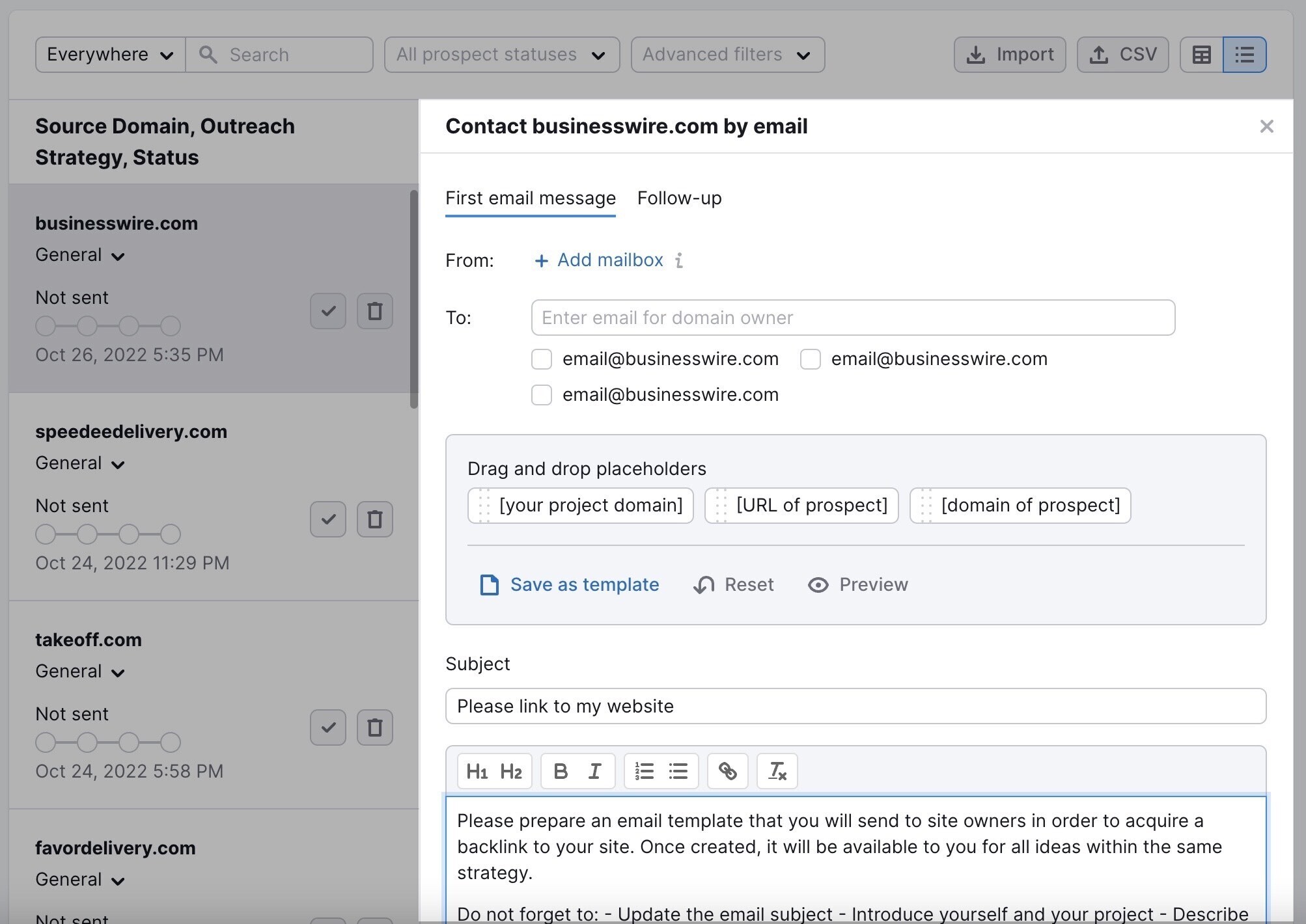Open General strategy dropdown for businesswire.com
Image resolution: width=1306 pixels, height=924 pixels.
coord(79,255)
